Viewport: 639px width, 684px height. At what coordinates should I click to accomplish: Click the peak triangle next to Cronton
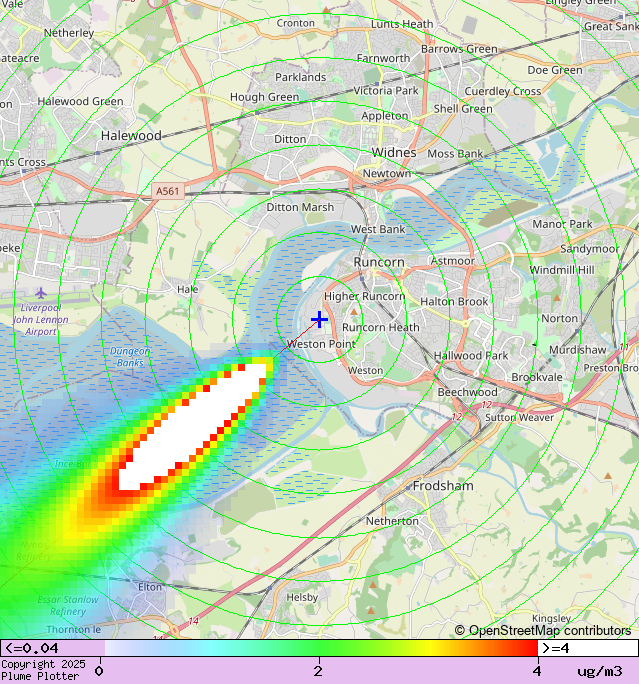326,10
